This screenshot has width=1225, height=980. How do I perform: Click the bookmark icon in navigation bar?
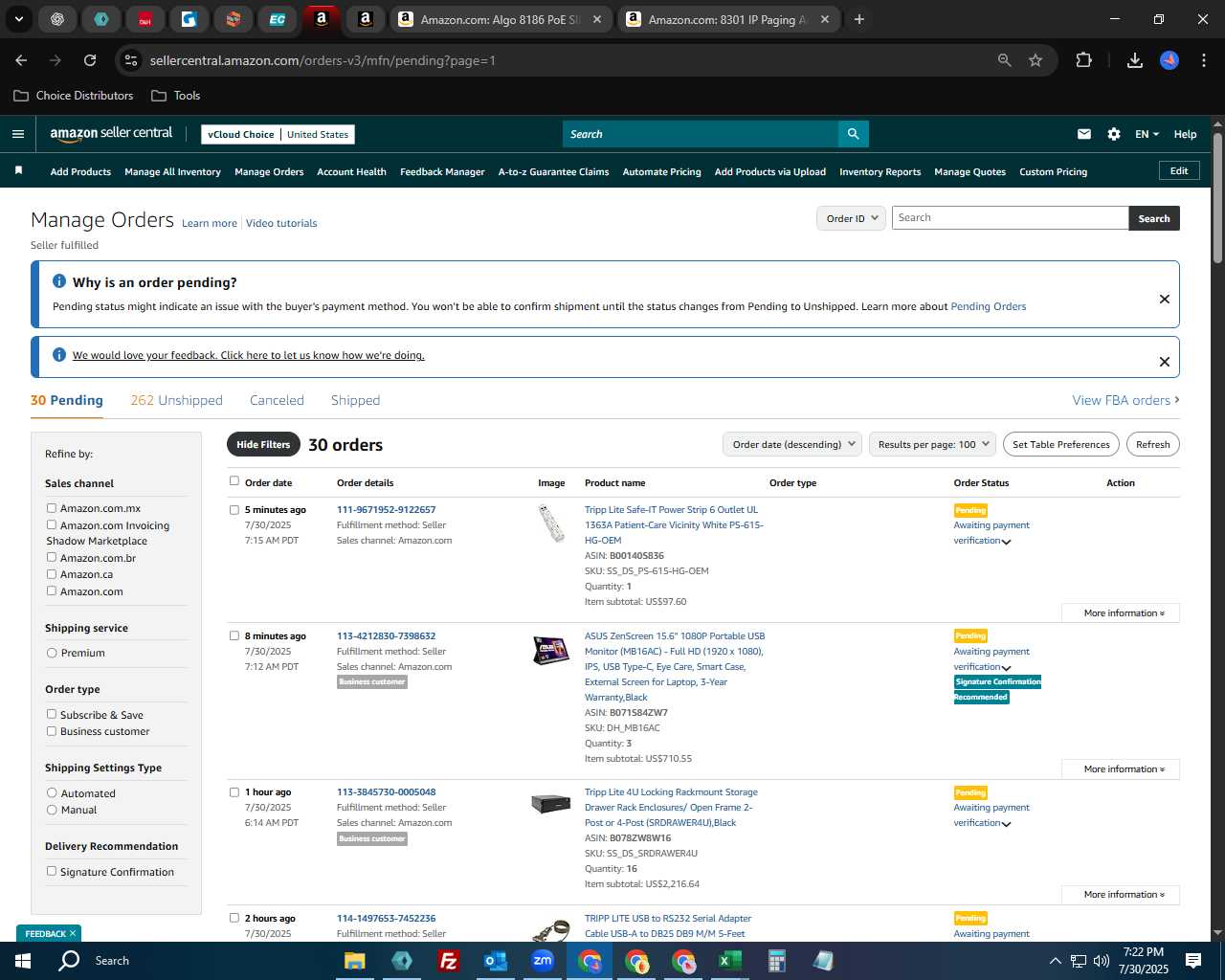pyautogui.click(x=18, y=171)
